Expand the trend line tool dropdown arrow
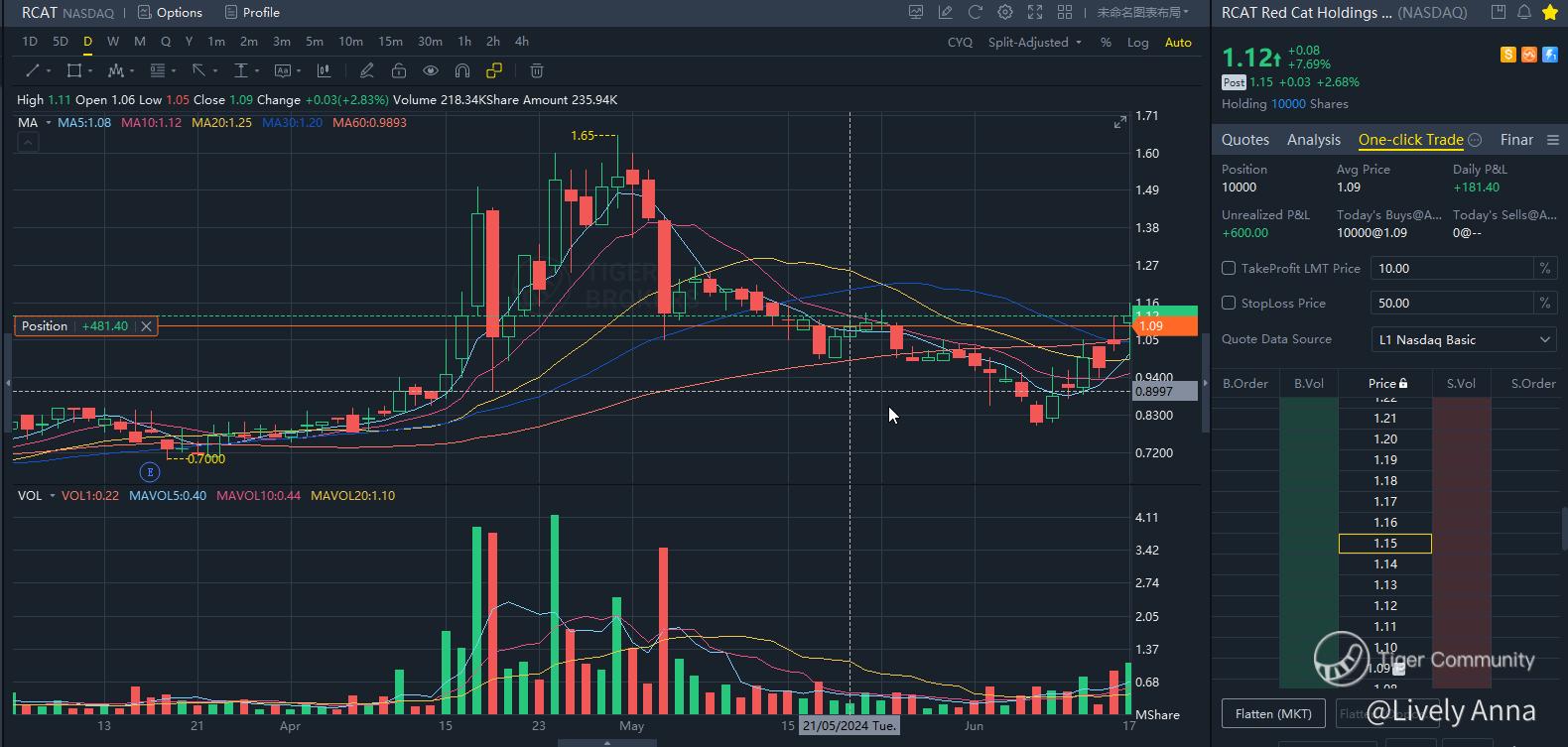The width and height of the screenshot is (1568, 747). [49, 71]
